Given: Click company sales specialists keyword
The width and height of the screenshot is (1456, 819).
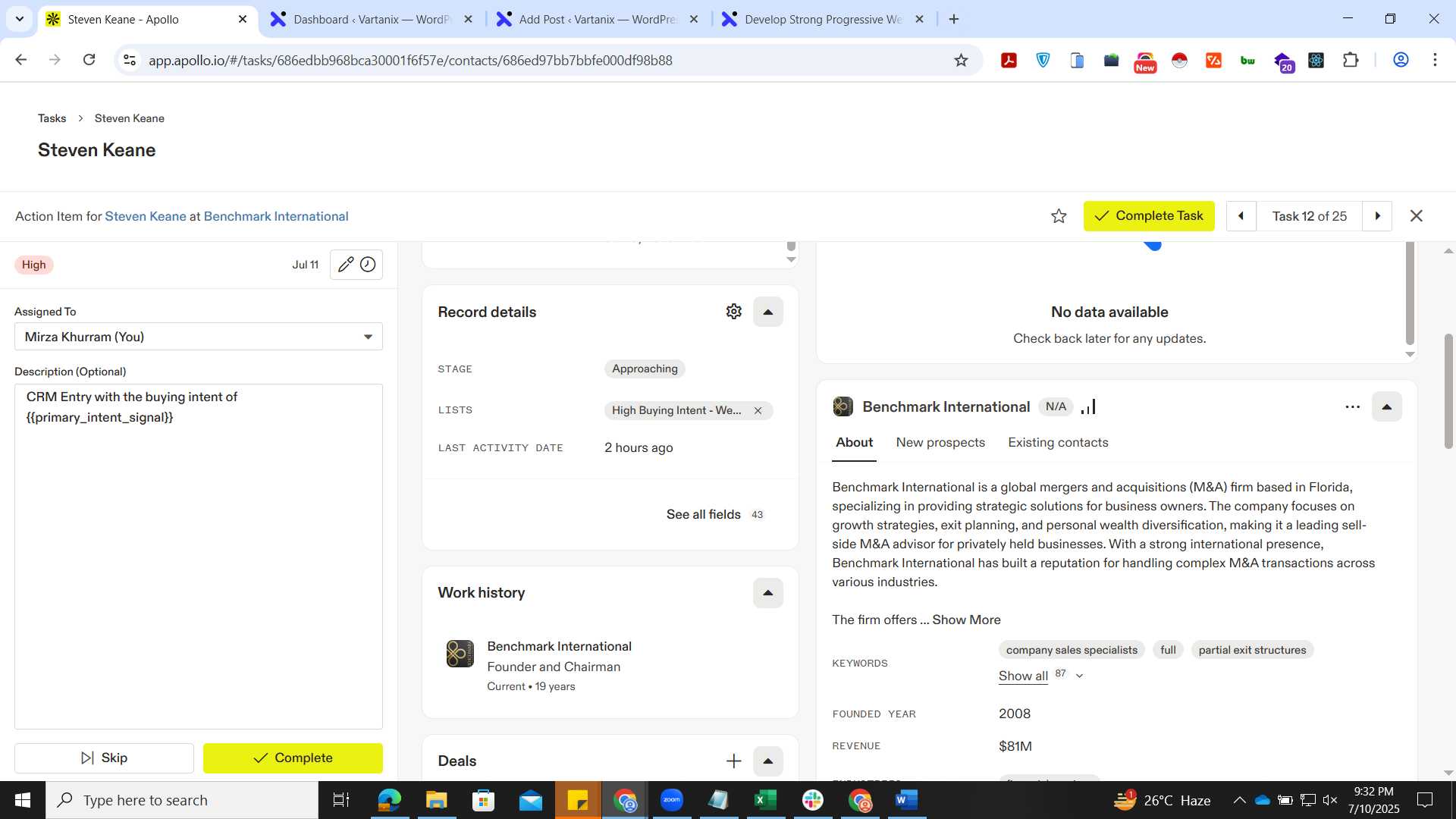Looking at the screenshot, I should click(1072, 650).
